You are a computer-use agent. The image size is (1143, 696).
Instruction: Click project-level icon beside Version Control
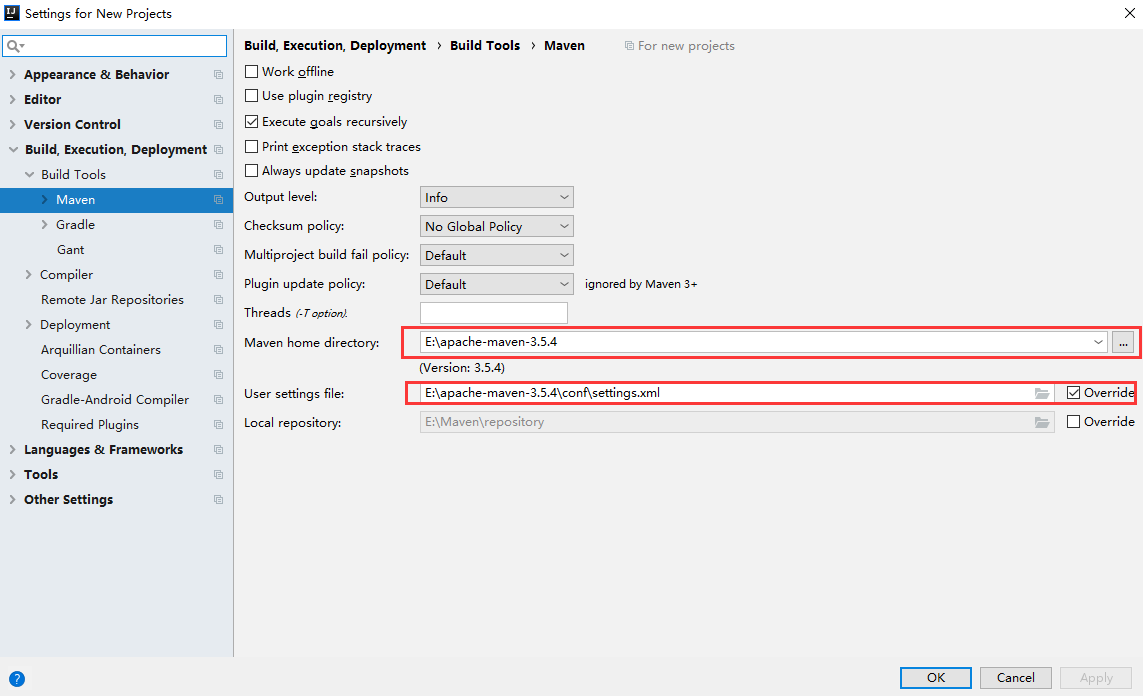tap(218, 125)
